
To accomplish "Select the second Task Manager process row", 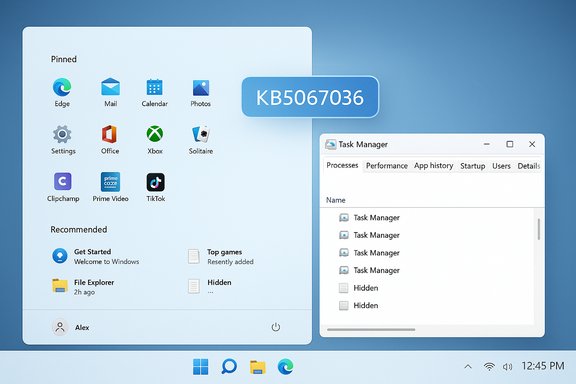I will point(428,235).
